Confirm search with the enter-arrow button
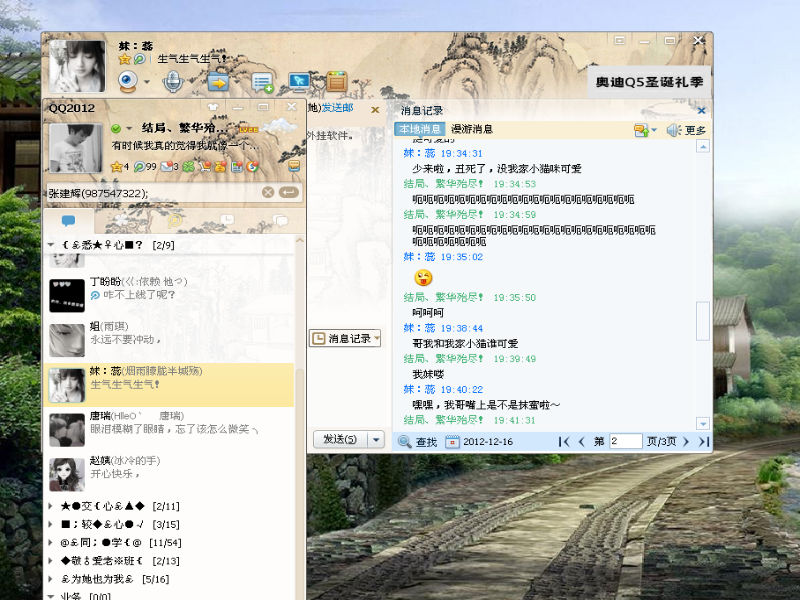This screenshot has height=600, width=800. [x=289, y=192]
